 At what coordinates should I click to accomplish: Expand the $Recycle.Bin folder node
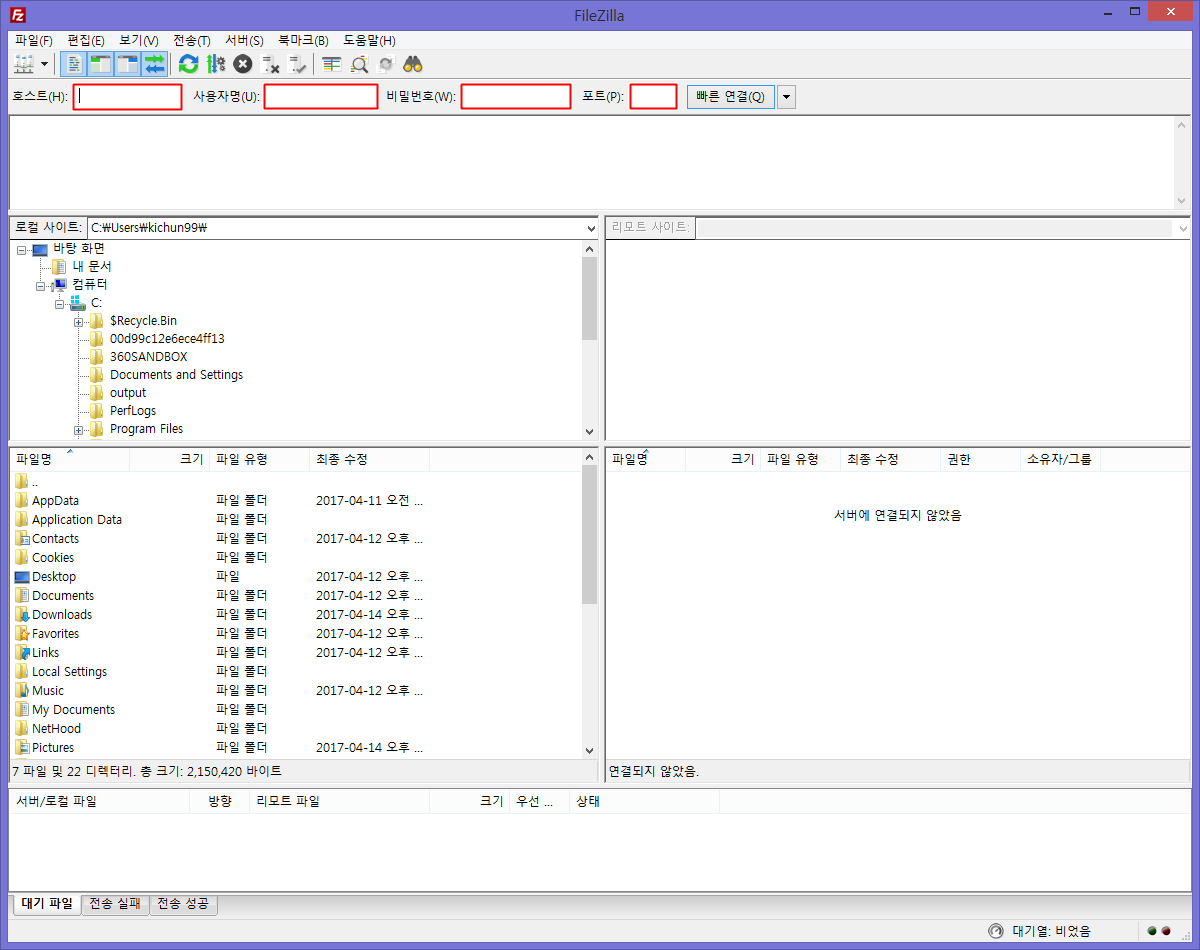pos(78,322)
